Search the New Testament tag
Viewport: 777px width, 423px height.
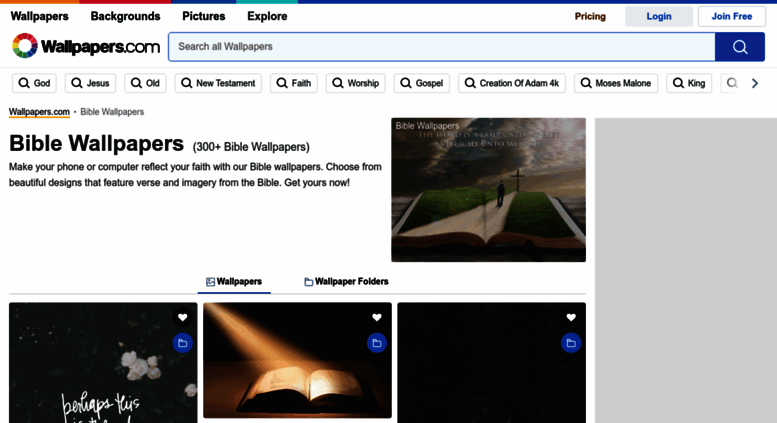[x=219, y=83]
